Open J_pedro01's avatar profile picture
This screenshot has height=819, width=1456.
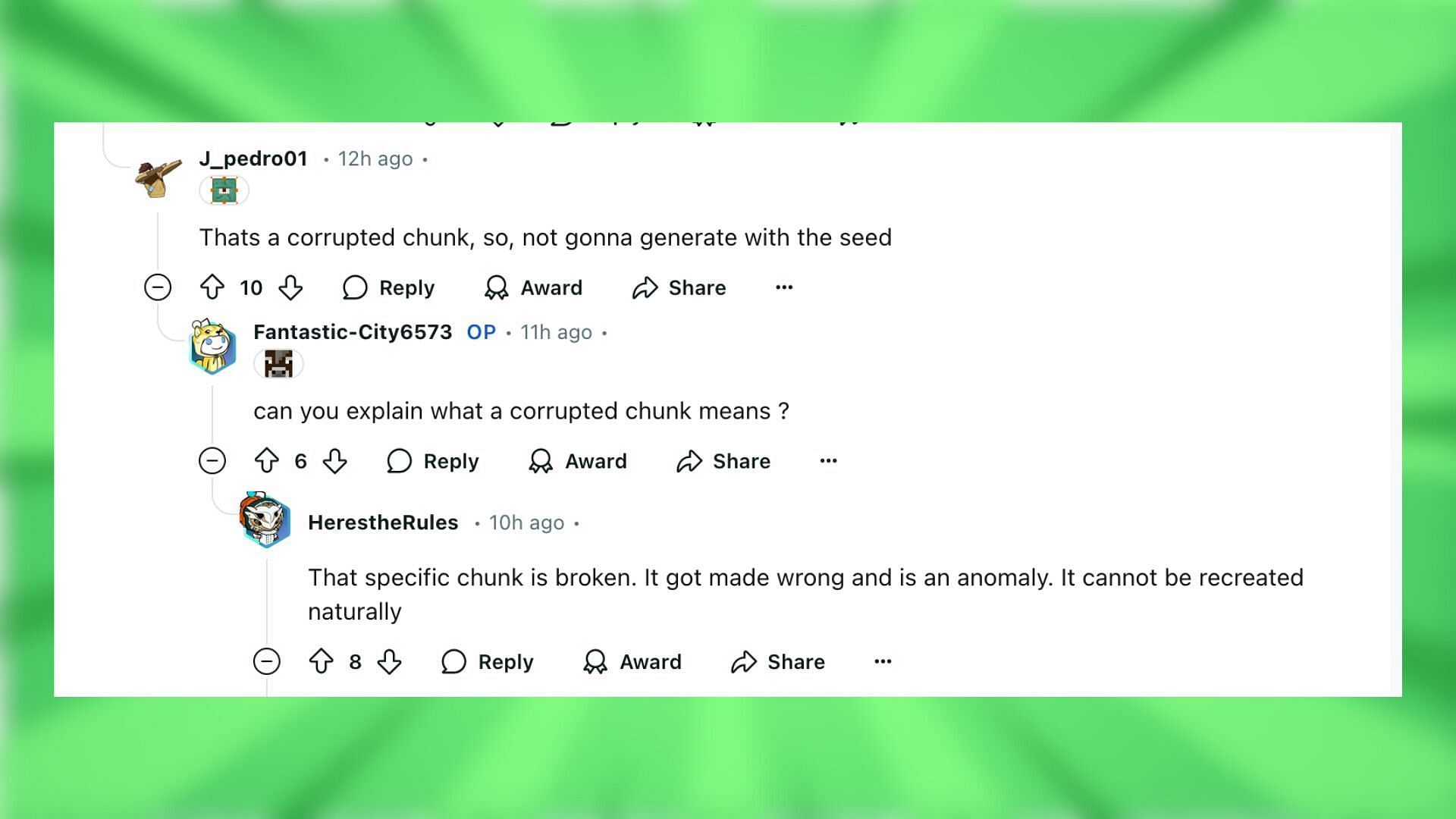click(158, 178)
